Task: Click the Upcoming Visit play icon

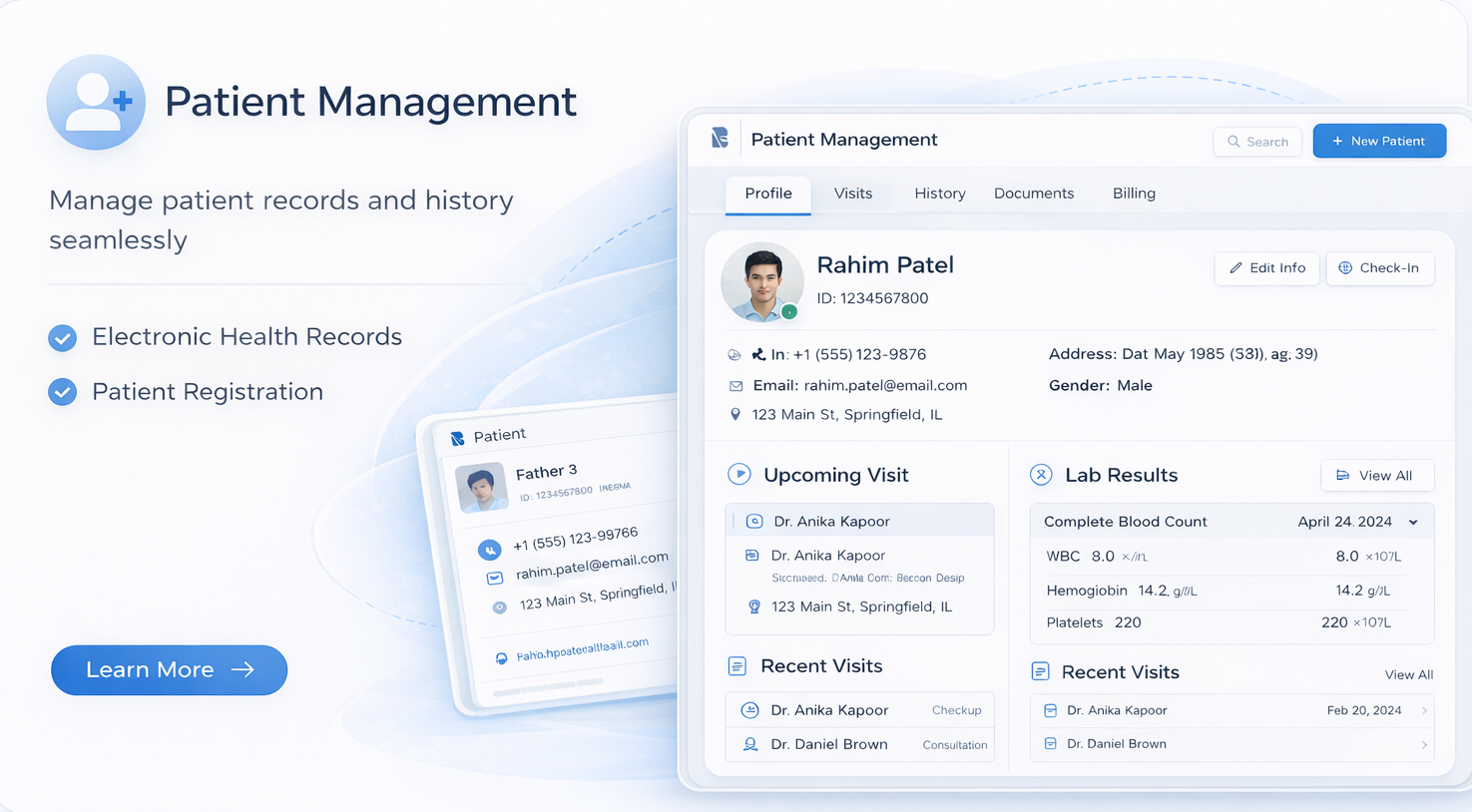Action: (x=738, y=475)
